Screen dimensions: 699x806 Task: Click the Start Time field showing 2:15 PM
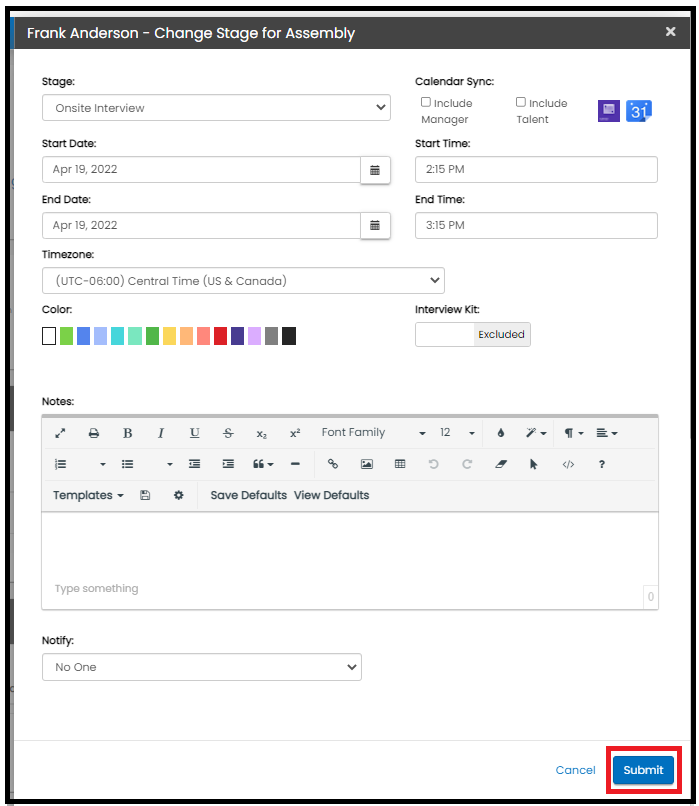point(536,170)
